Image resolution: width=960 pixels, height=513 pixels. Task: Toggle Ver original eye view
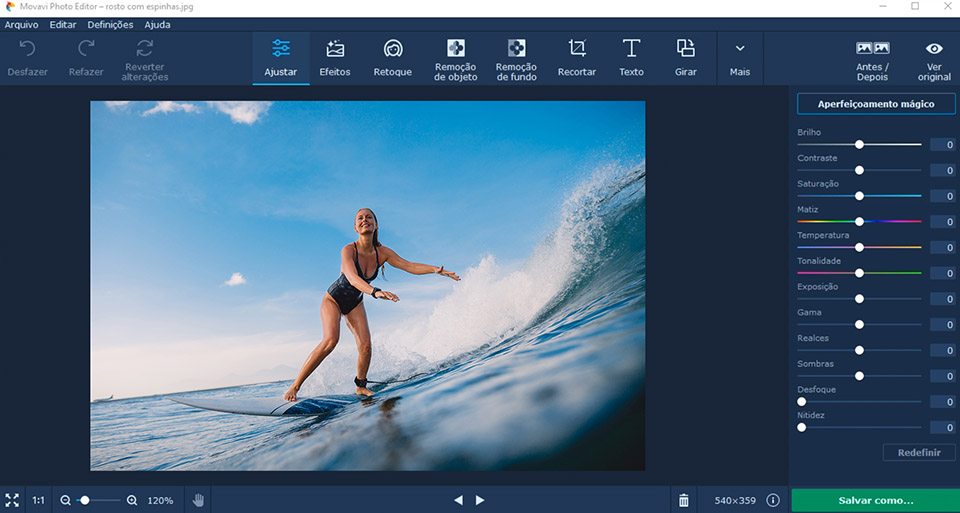click(x=933, y=59)
